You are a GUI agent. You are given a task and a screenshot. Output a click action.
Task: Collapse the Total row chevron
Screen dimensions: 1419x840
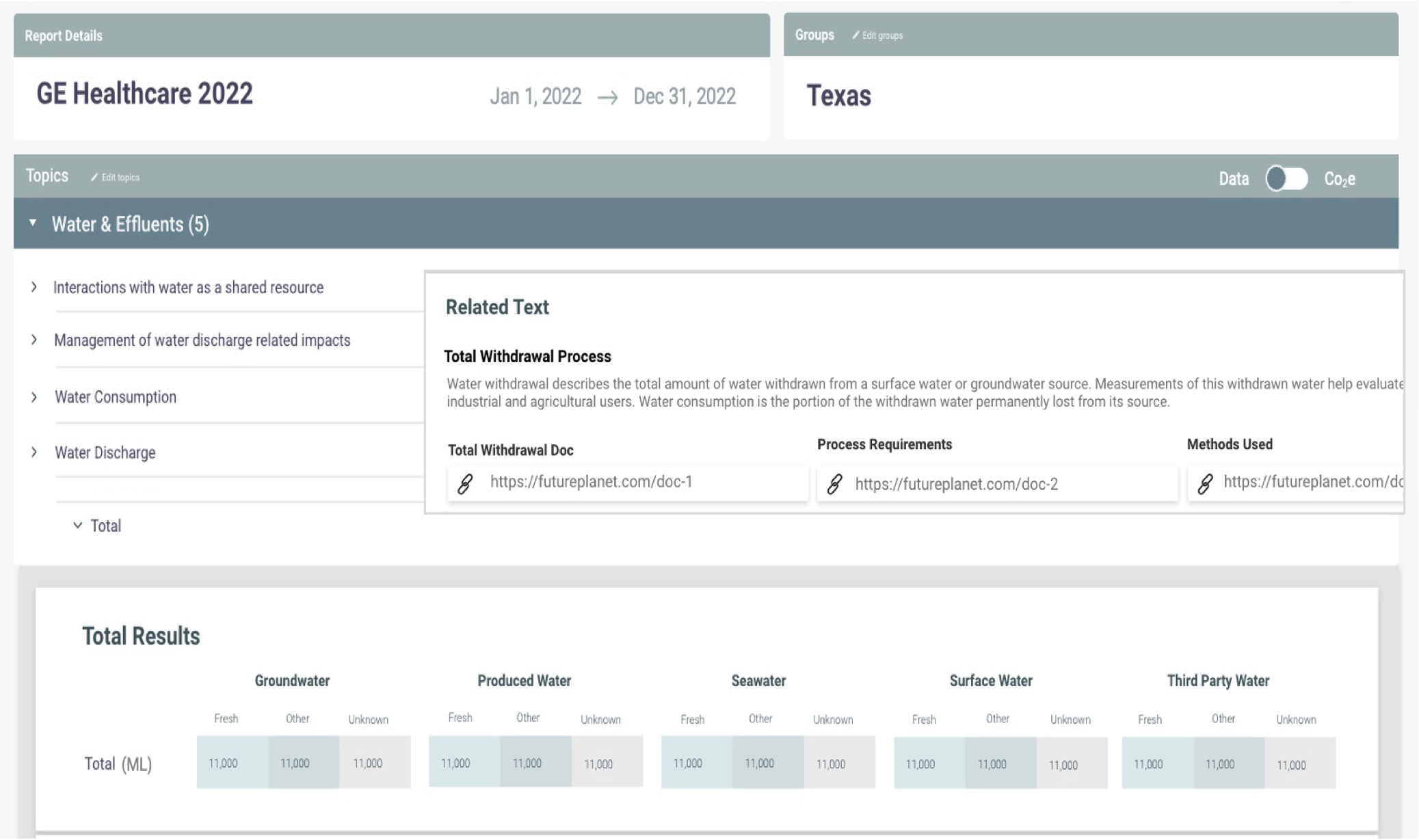(x=77, y=526)
